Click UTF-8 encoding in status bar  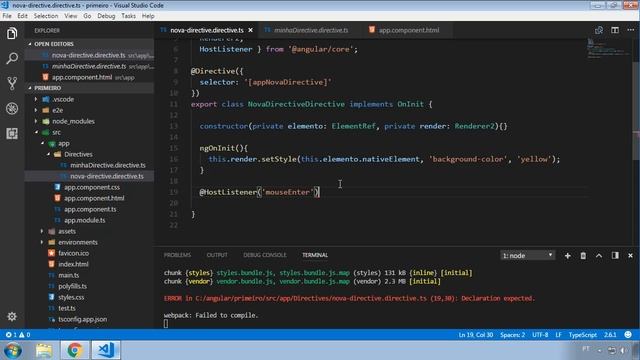540,335
